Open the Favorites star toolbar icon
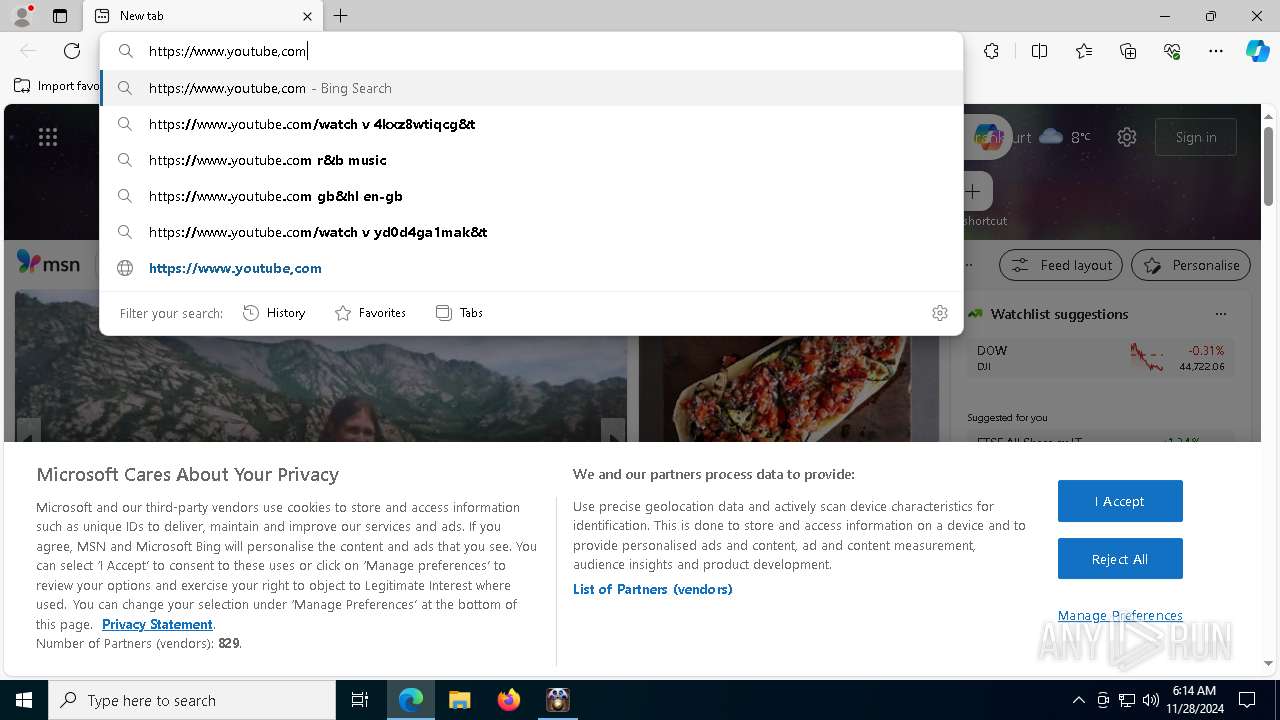 1084,51
